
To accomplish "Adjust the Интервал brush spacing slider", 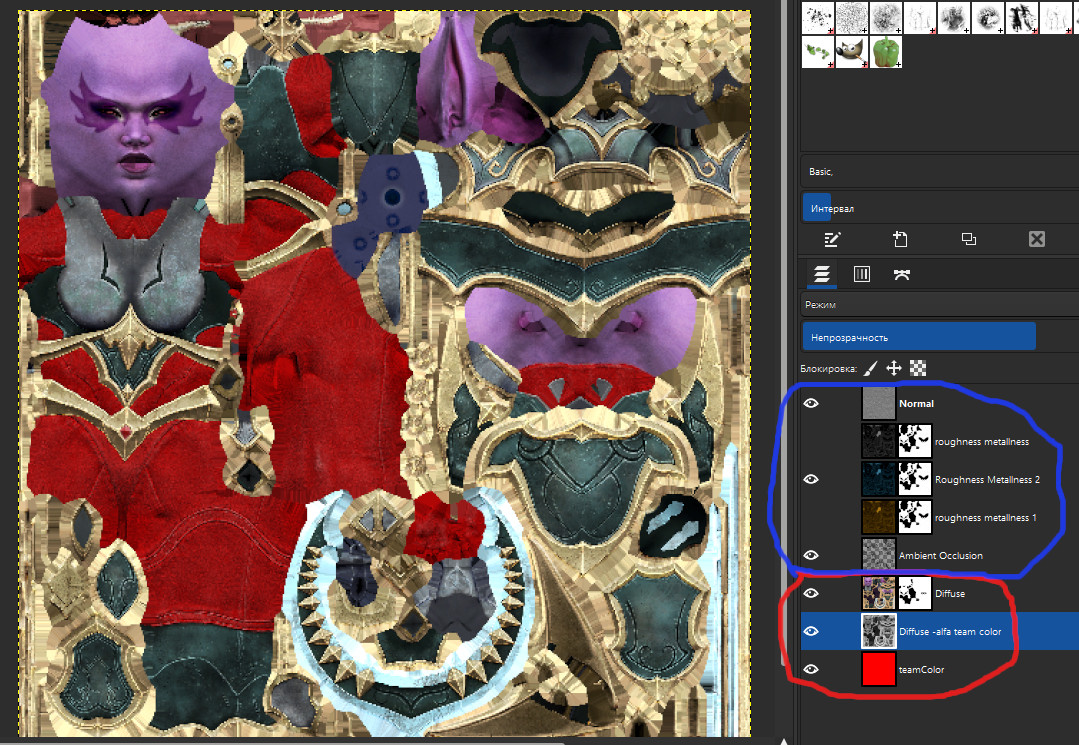I will 940,208.
